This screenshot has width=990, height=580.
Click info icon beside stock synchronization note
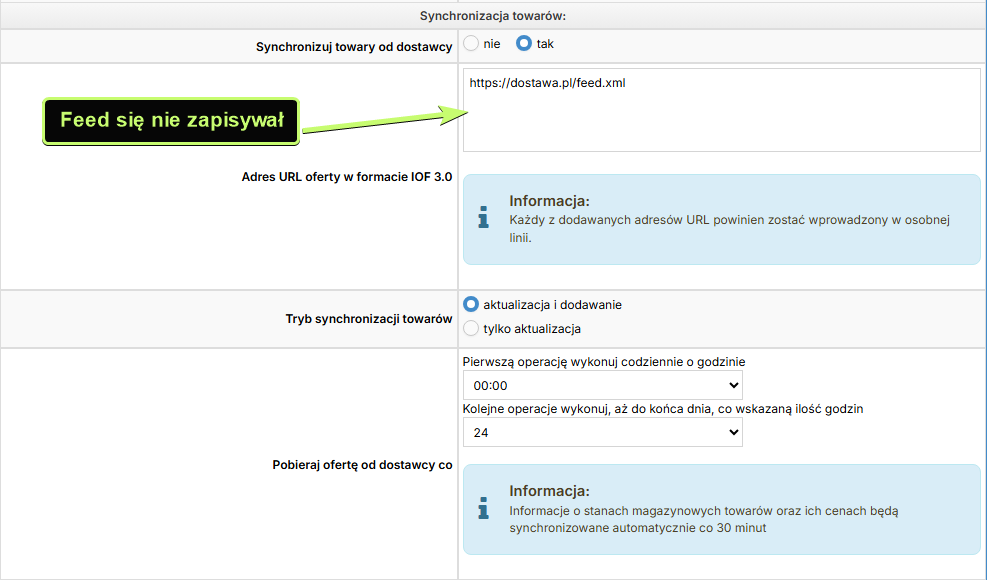(x=484, y=508)
